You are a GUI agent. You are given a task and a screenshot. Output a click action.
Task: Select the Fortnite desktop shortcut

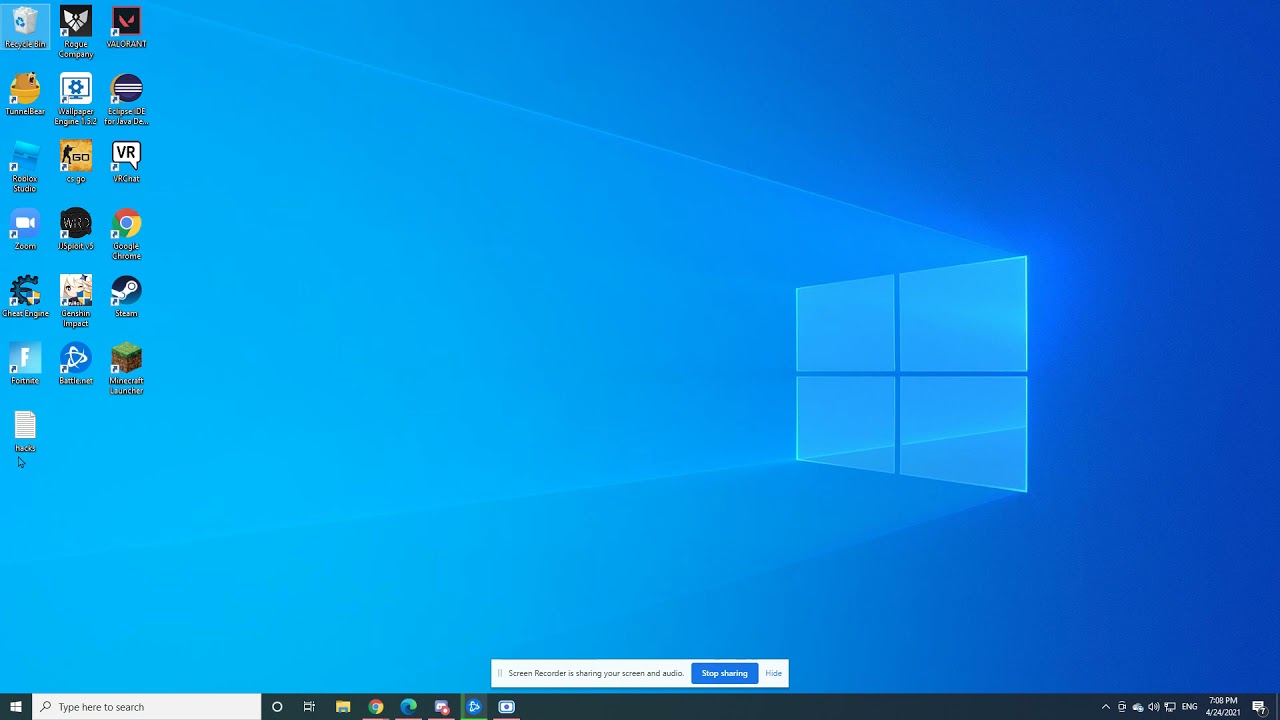[x=25, y=364]
